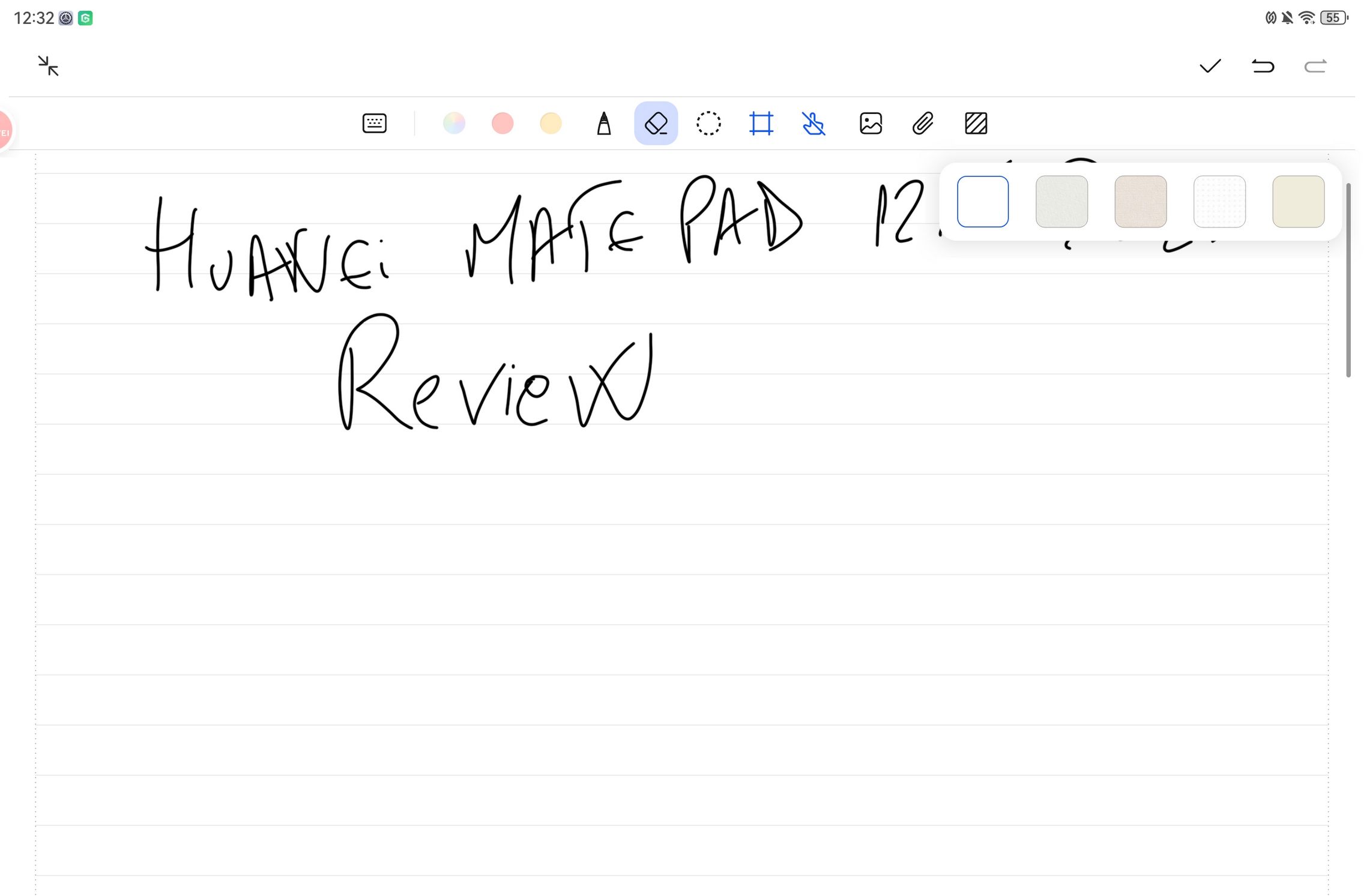
Task: Select the pen tool
Action: click(x=604, y=124)
